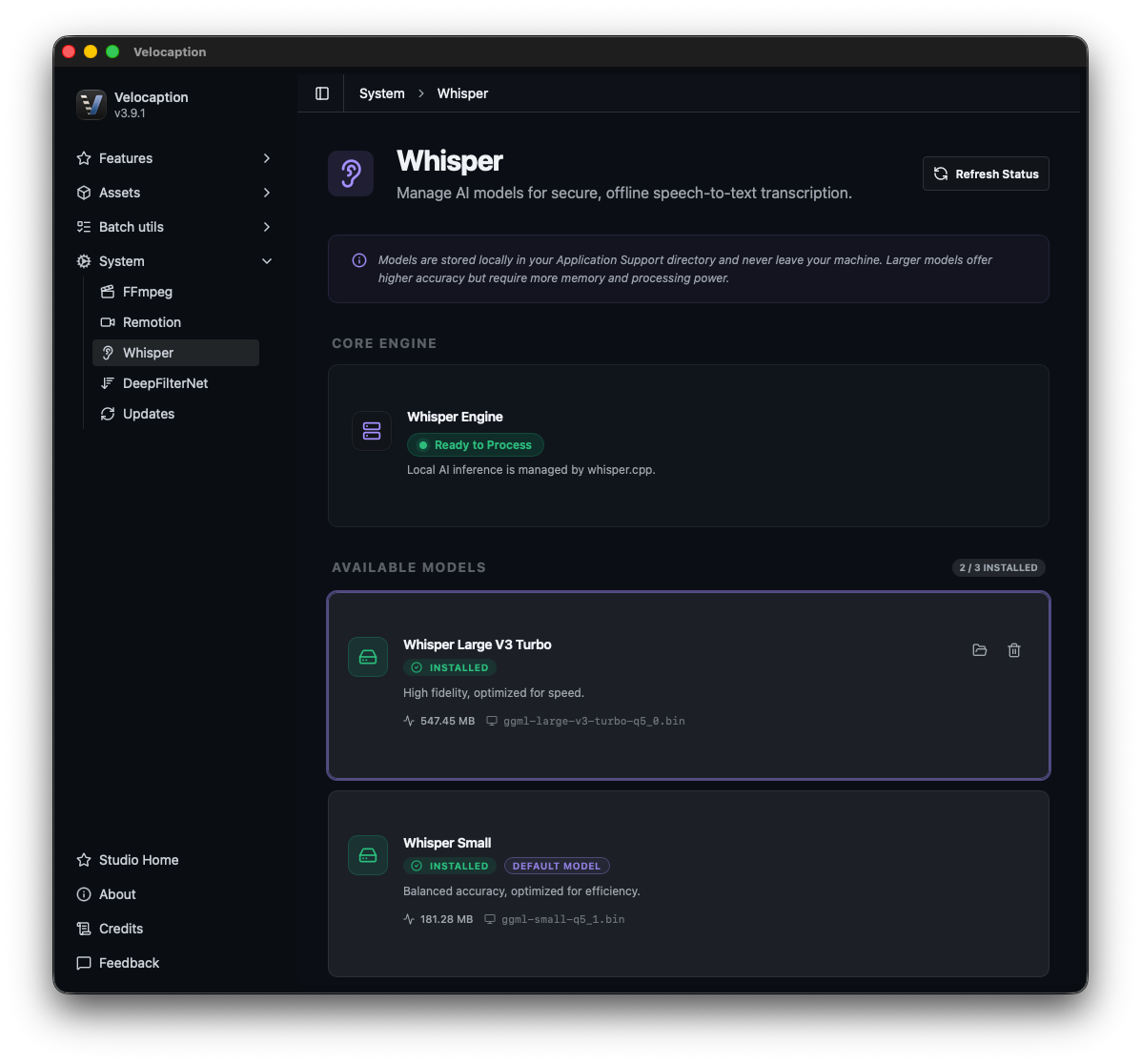Click the System gear icon

[x=84, y=260]
